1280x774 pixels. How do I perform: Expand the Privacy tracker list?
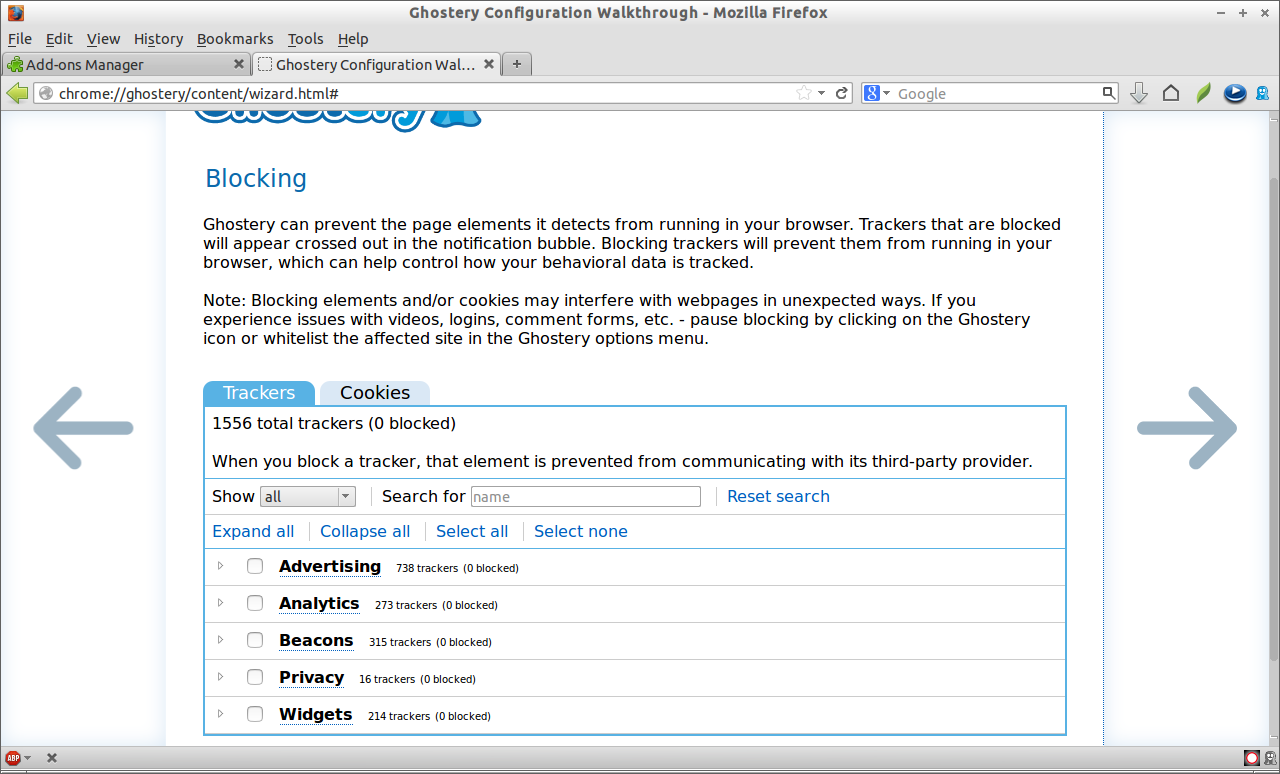coord(221,677)
